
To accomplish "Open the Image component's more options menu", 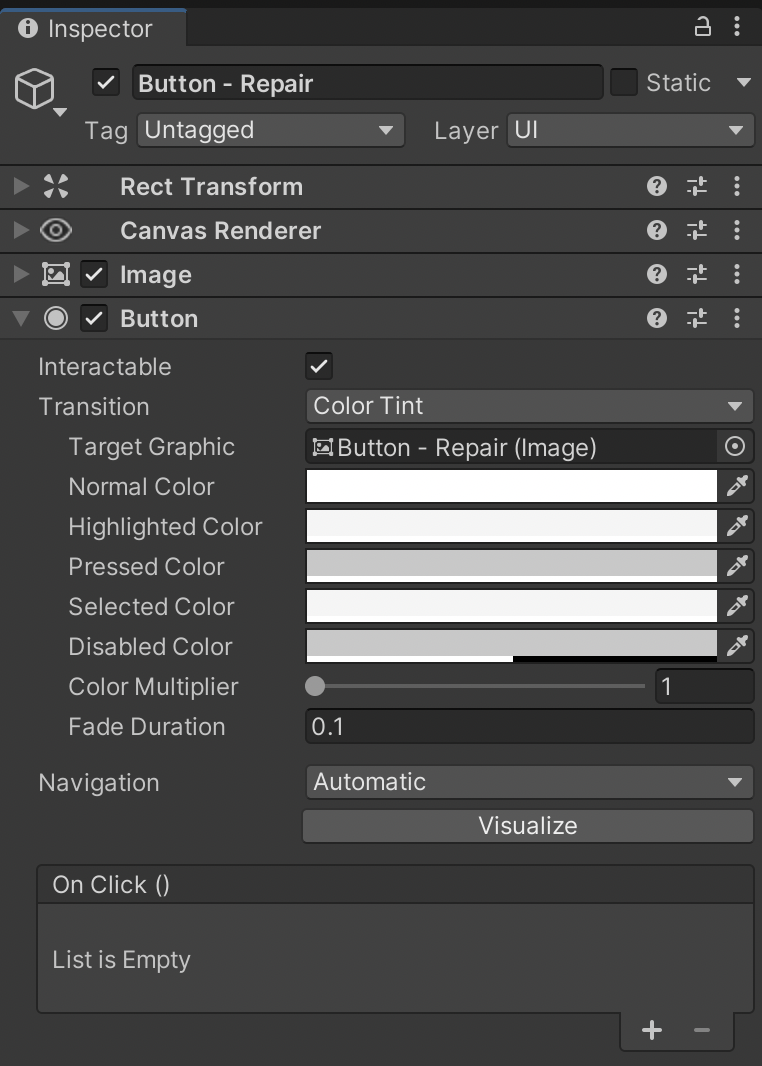I will pos(737,274).
